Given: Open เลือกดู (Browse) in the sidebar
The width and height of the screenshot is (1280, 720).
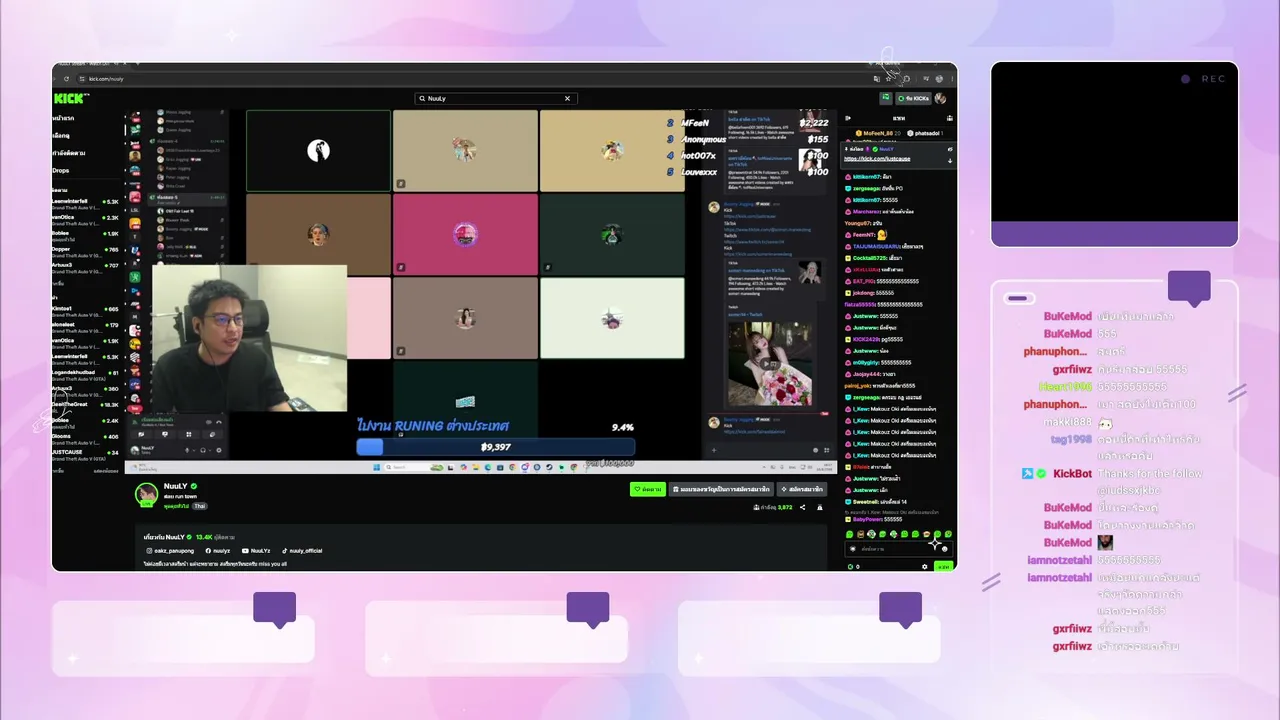Looking at the screenshot, I should (x=62, y=135).
